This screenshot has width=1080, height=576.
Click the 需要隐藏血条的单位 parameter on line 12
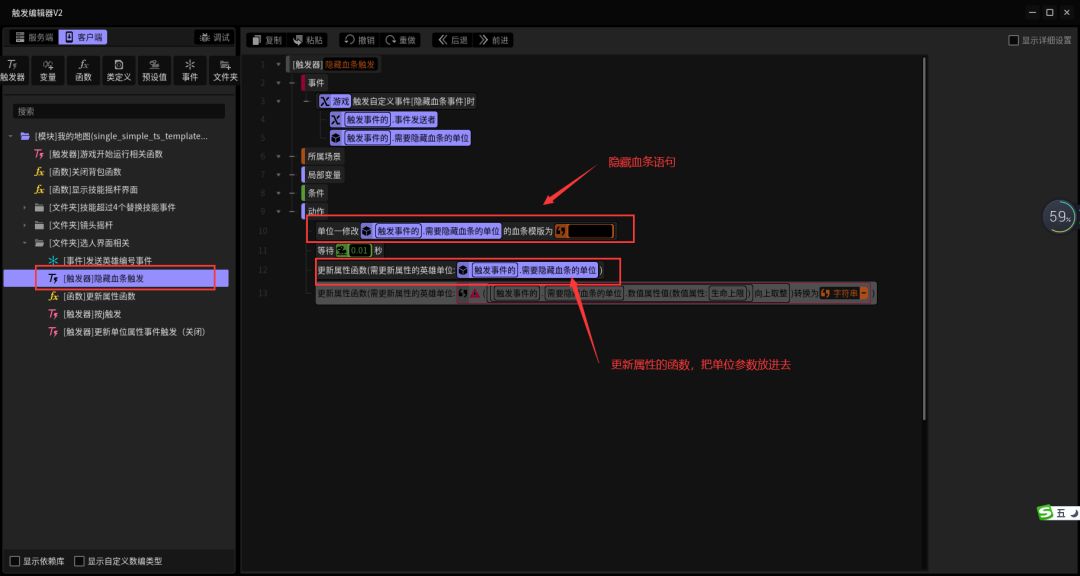click(558, 271)
